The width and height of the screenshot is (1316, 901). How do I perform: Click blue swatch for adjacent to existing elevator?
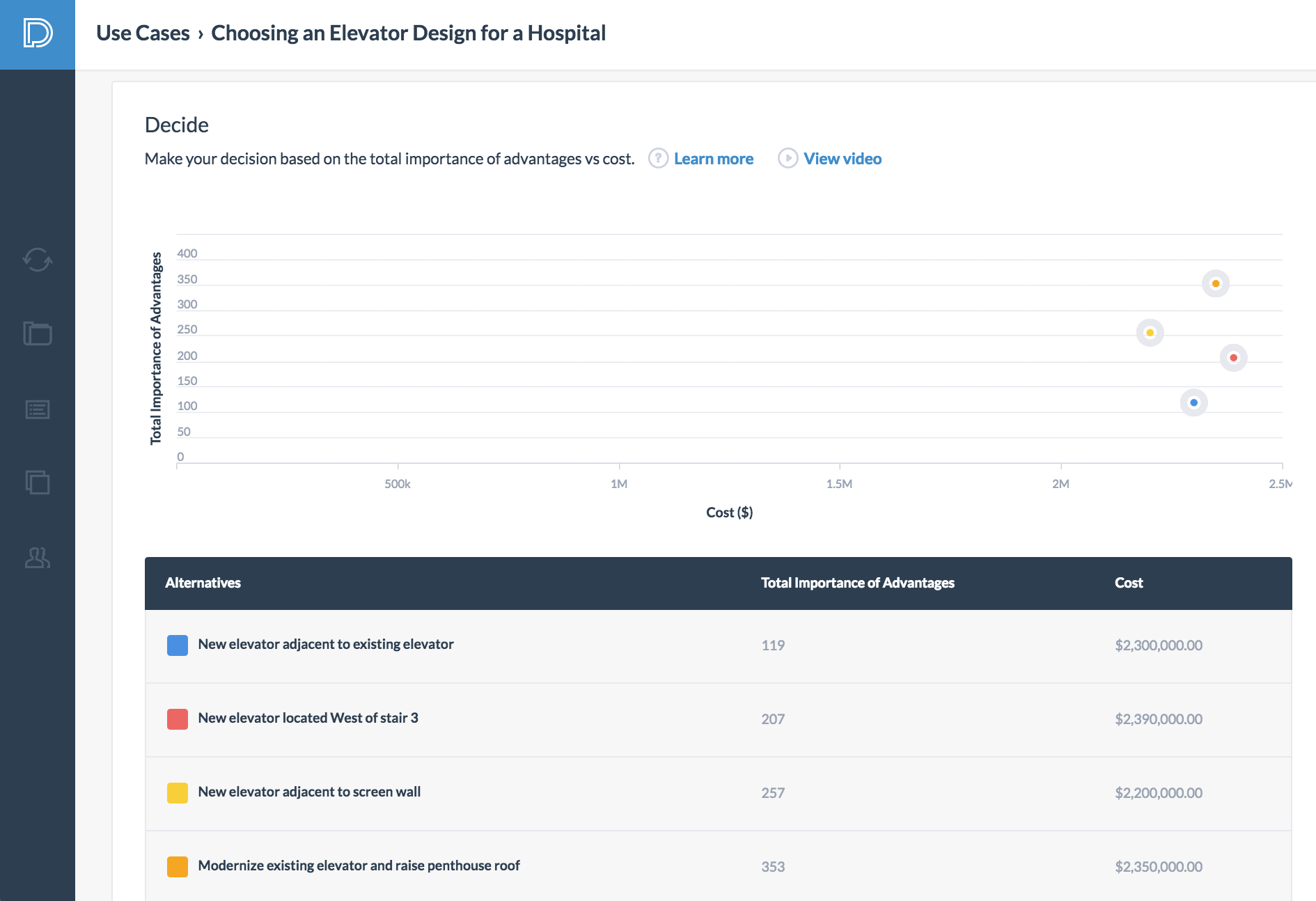[x=178, y=645]
